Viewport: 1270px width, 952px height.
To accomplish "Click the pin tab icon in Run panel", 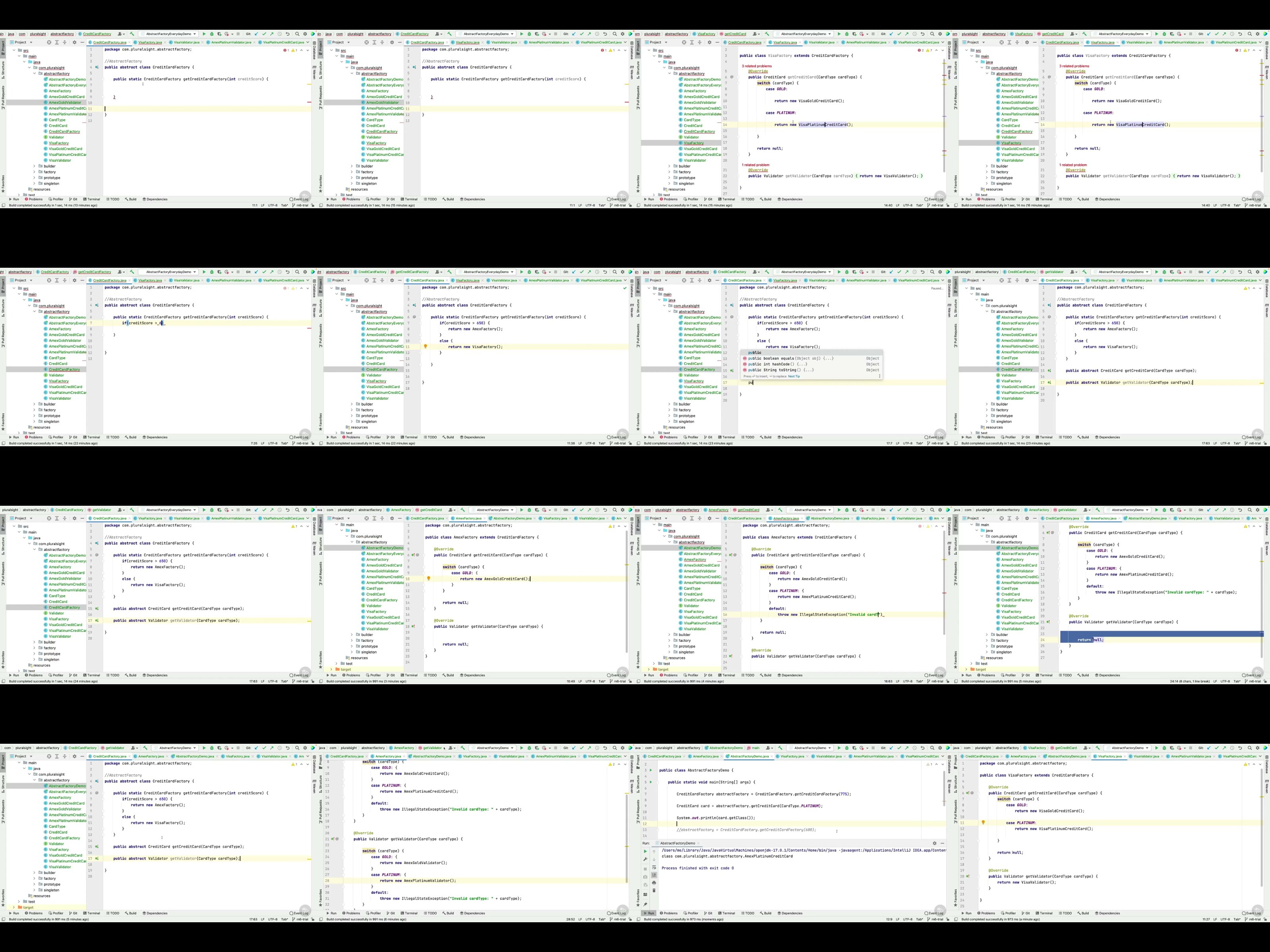I will tap(645, 904).
